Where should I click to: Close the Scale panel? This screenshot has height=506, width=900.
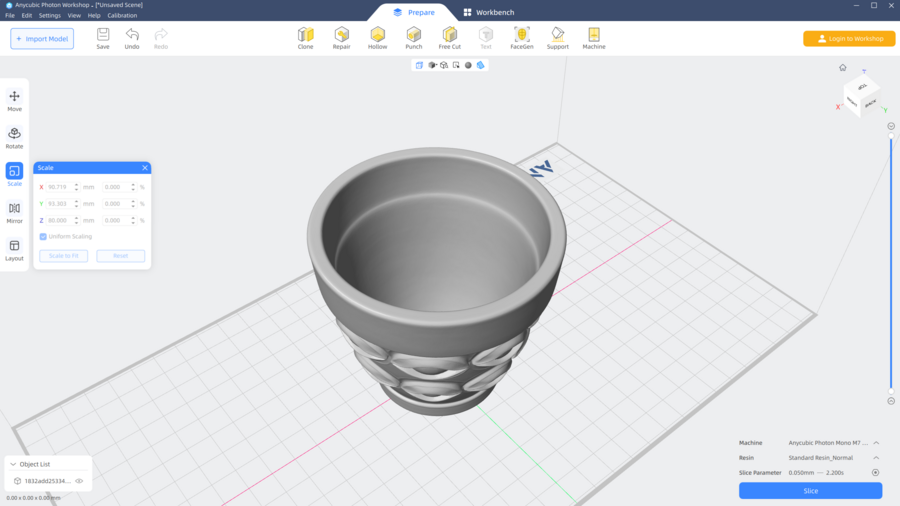pyautogui.click(x=145, y=168)
